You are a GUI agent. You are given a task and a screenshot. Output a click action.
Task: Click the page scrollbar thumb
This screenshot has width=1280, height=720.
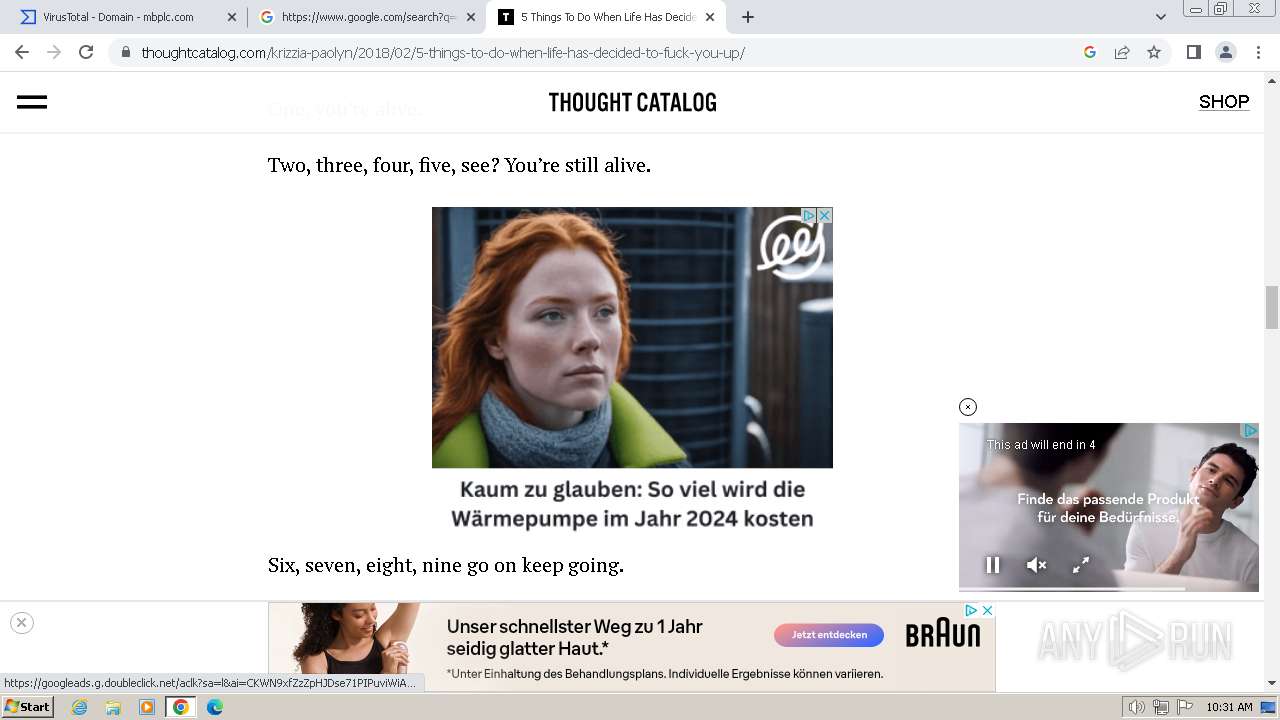1272,307
